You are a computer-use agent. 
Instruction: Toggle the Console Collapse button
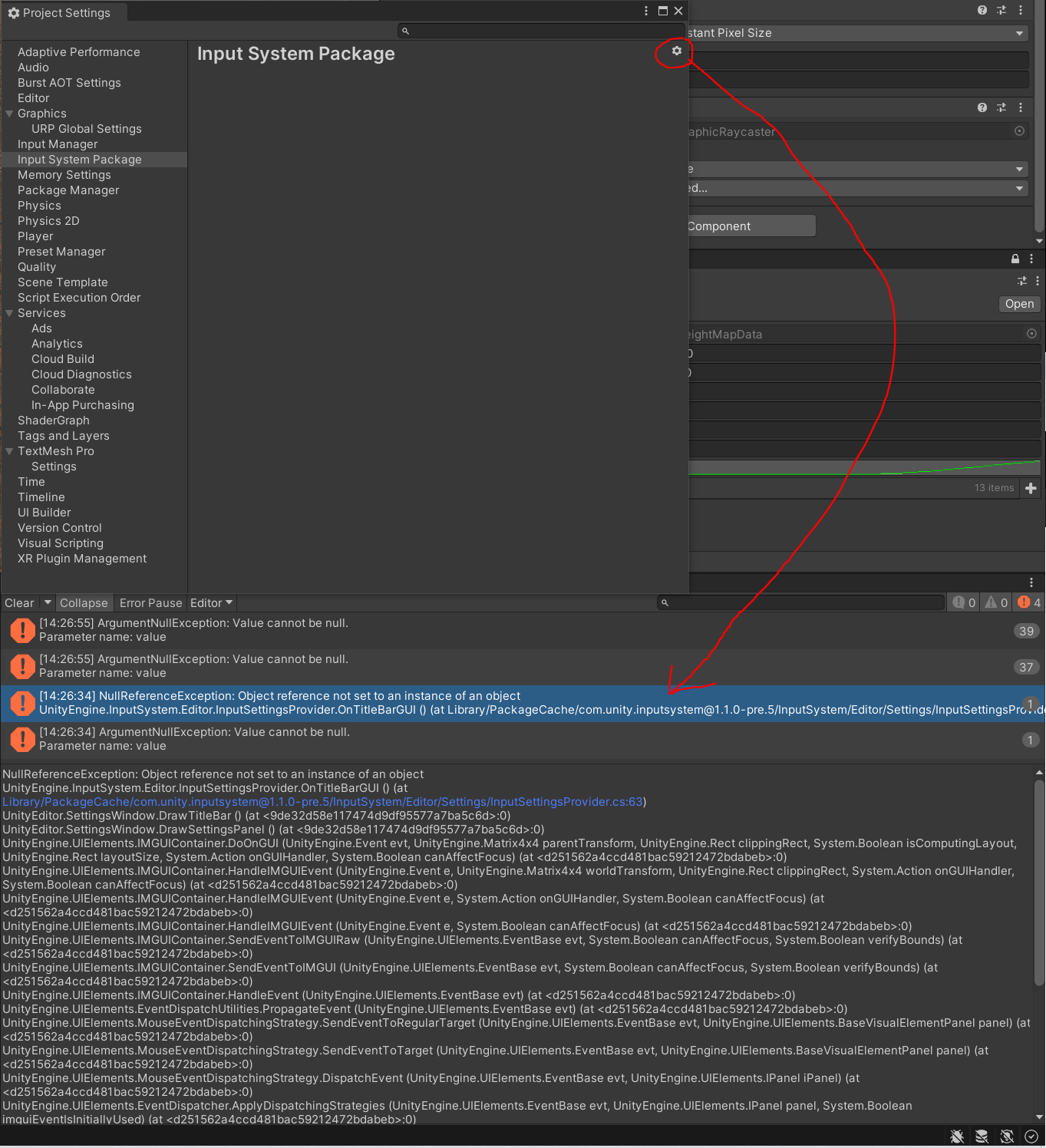click(84, 603)
